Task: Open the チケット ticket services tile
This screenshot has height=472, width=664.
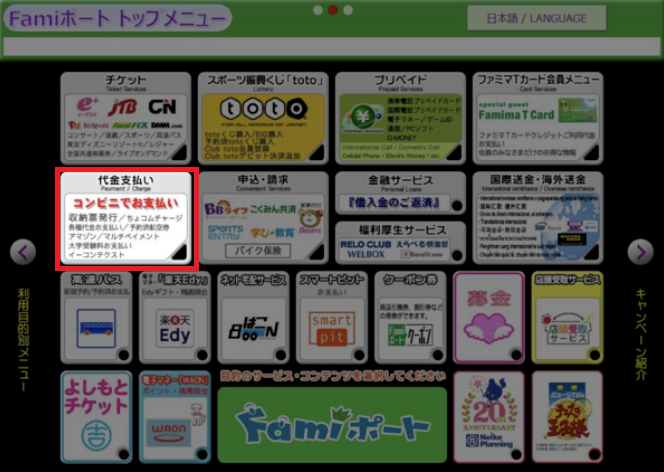Action: (x=126, y=117)
